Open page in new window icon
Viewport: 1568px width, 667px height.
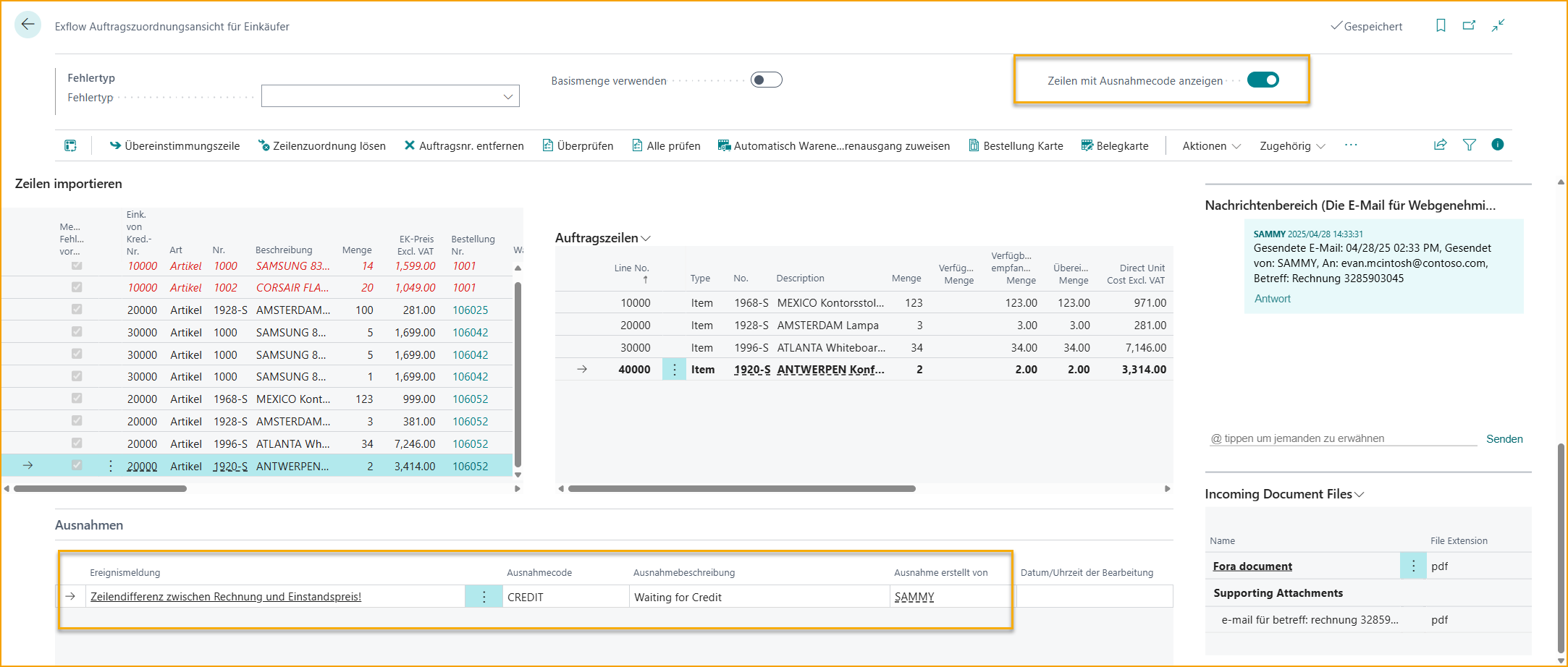point(1469,25)
